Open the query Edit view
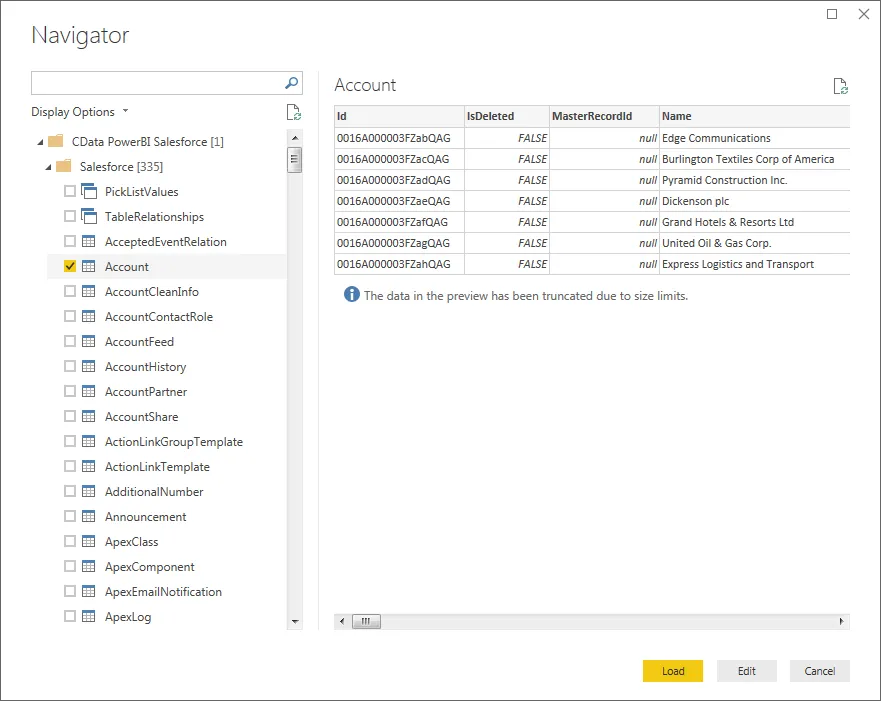 746,671
